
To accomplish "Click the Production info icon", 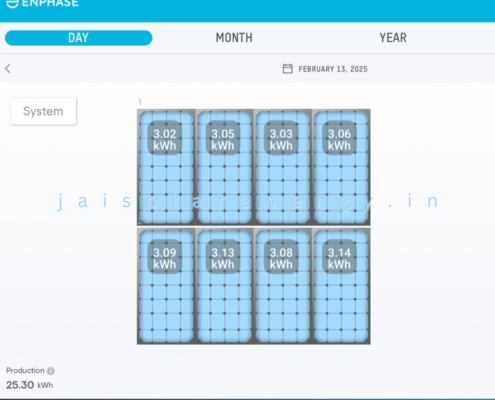I will click(x=51, y=371).
